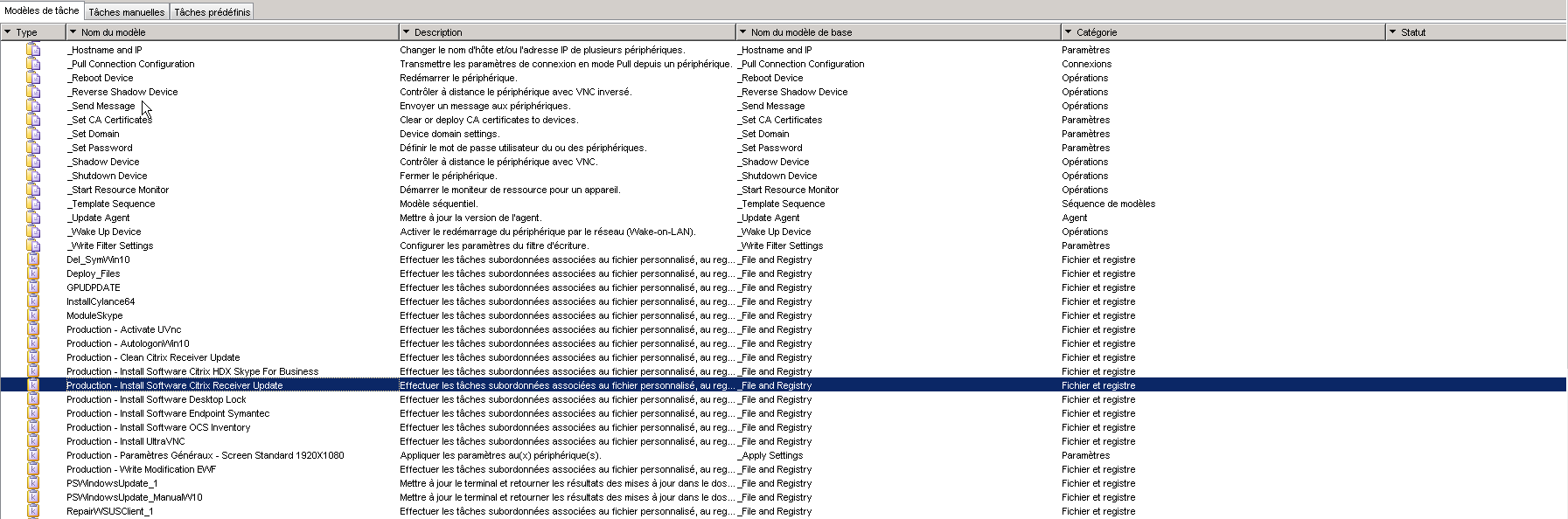1568x519 pixels.
Task: Click the icon next to GPUDPDATE
Action: click(x=33, y=287)
